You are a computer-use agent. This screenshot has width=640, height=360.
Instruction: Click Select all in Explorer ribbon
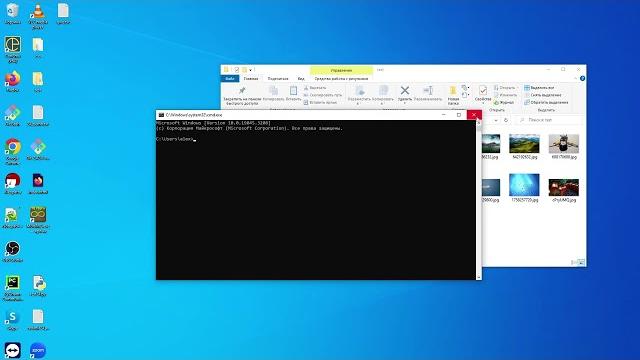tap(539, 88)
